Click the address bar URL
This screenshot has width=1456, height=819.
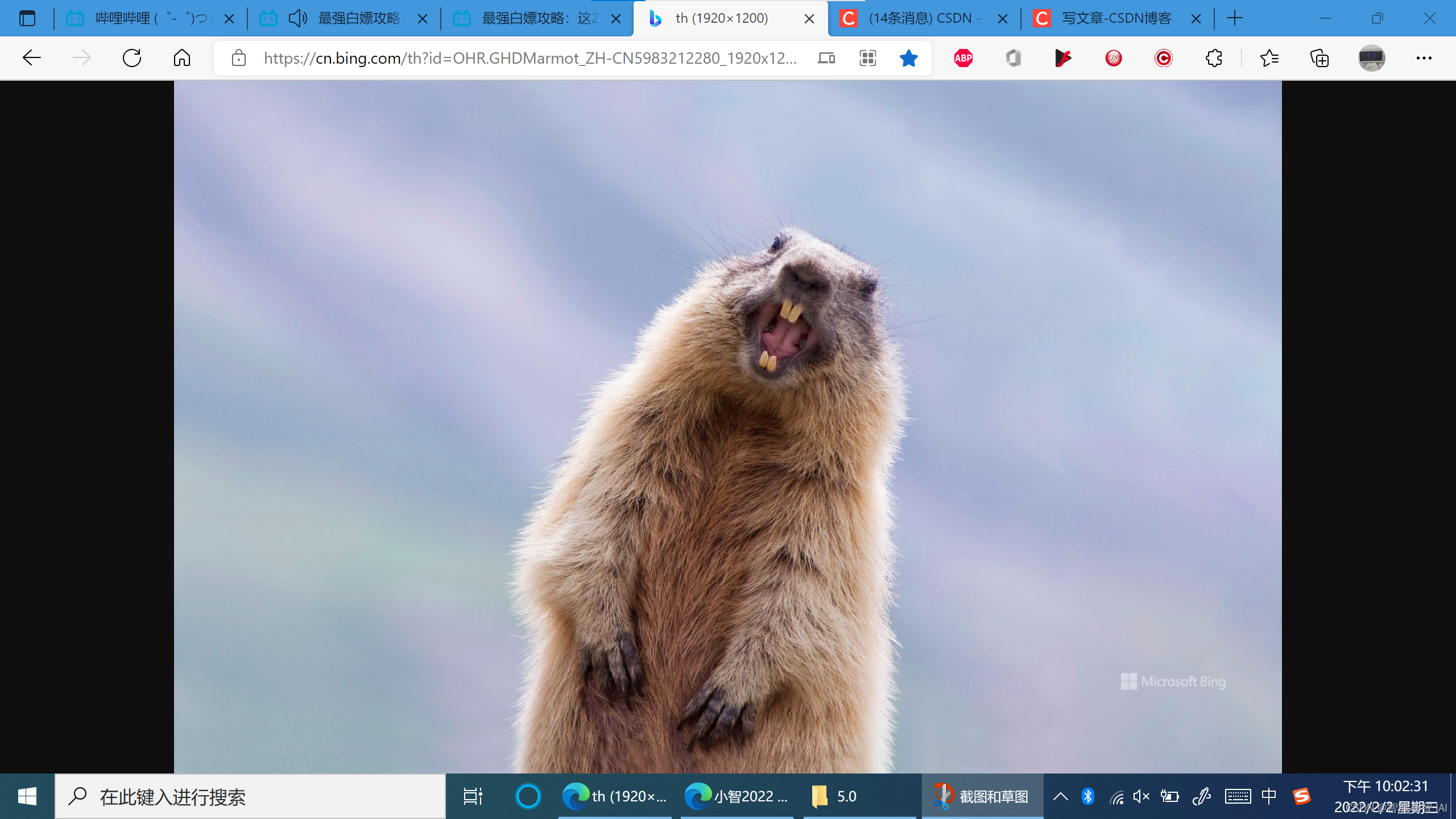tap(529, 58)
